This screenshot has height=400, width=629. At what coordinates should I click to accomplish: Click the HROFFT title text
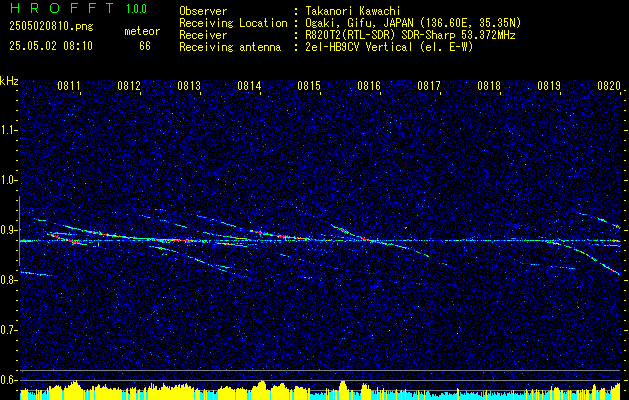coord(62,8)
